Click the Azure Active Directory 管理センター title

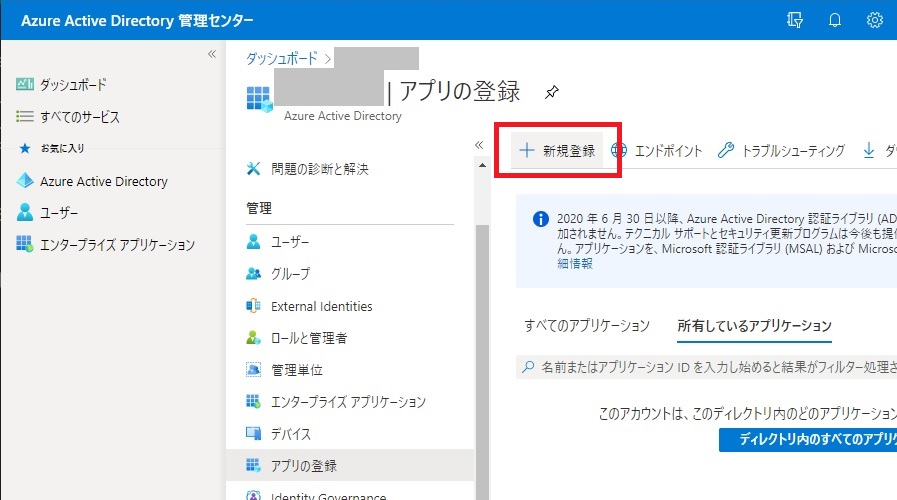click(137, 21)
